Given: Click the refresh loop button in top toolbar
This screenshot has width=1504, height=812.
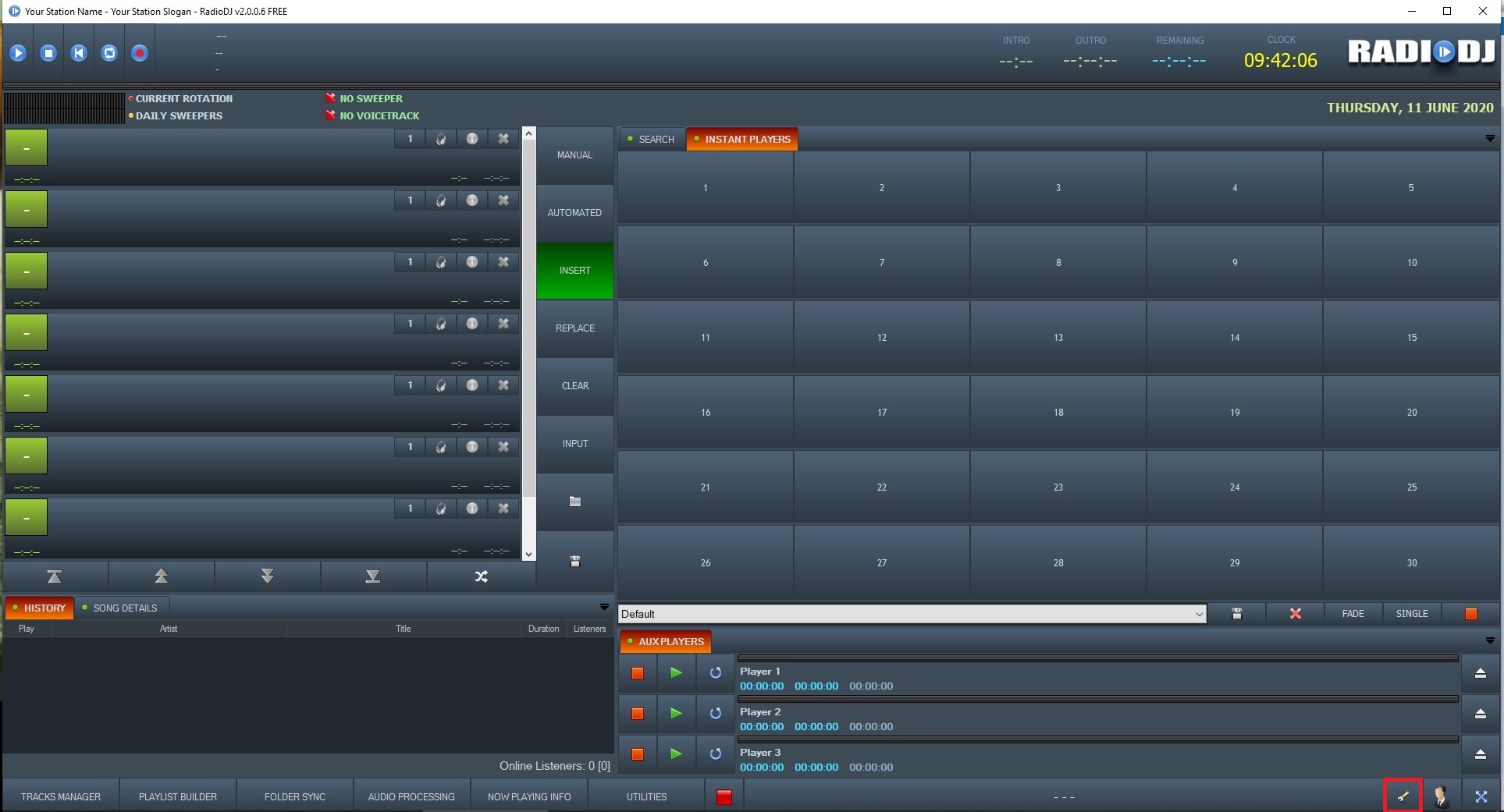Looking at the screenshot, I should tap(109, 53).
